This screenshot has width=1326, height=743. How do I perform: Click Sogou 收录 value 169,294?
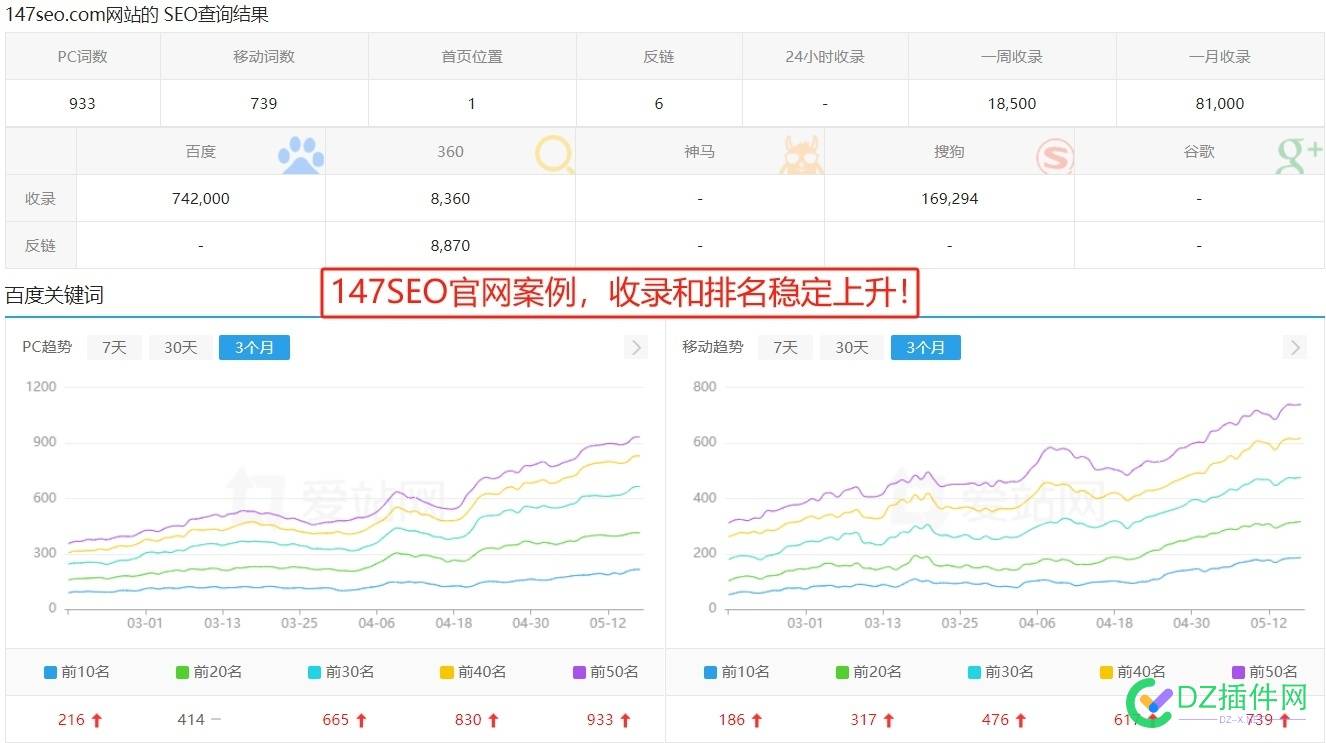[x=949, y=198]
